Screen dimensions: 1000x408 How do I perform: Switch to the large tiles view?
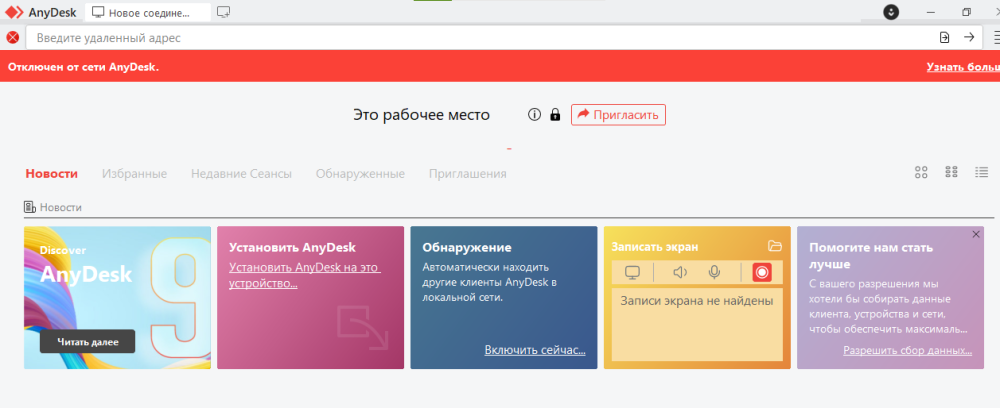click(921, 172)
